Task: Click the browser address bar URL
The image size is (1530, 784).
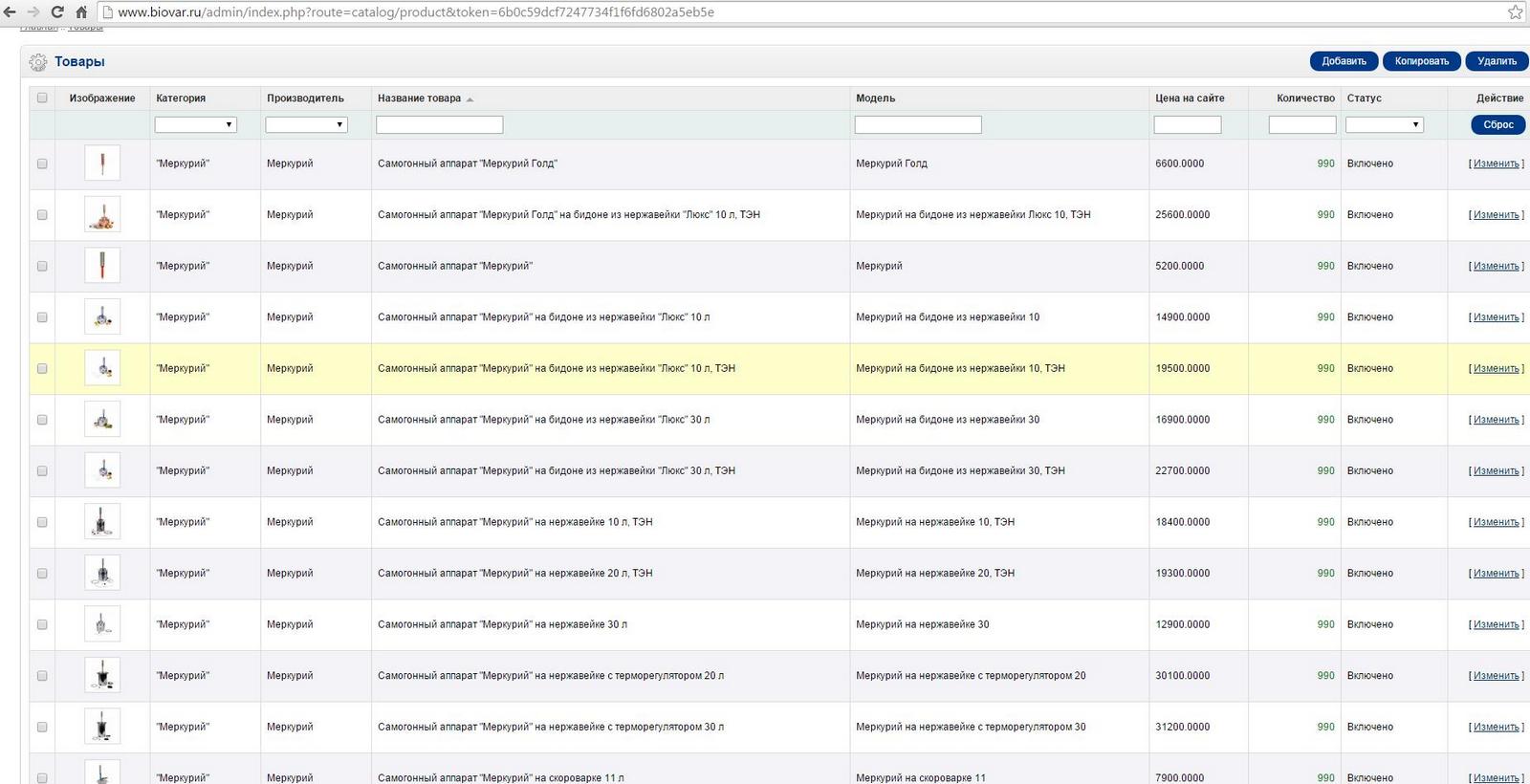Action: pyautogui.click(x=416, y=12)
